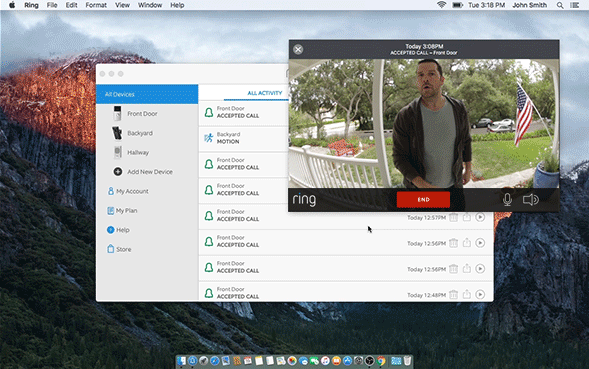589x369 pixels.
Task: Click the Hallway device thumbnail icon
Action: (x=118, y=152)
